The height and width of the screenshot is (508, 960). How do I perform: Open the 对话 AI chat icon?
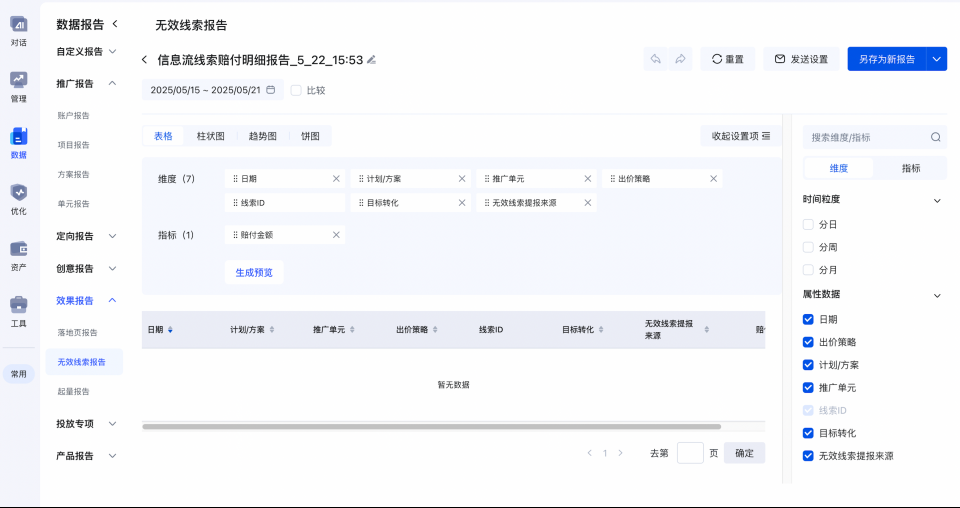(18, 24)
